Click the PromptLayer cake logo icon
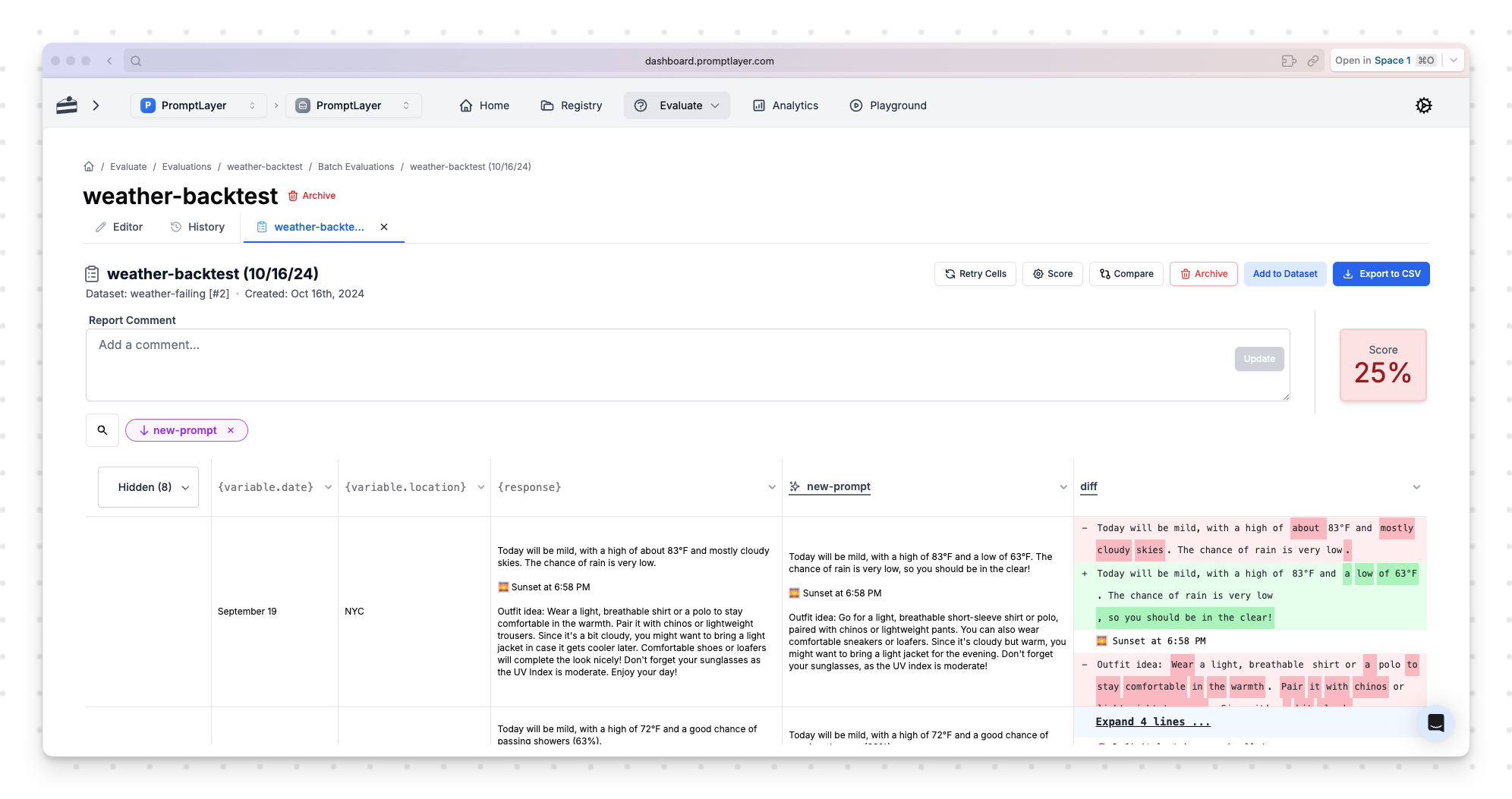This screenshot has height=799, width=1512. tap(67, 105)
